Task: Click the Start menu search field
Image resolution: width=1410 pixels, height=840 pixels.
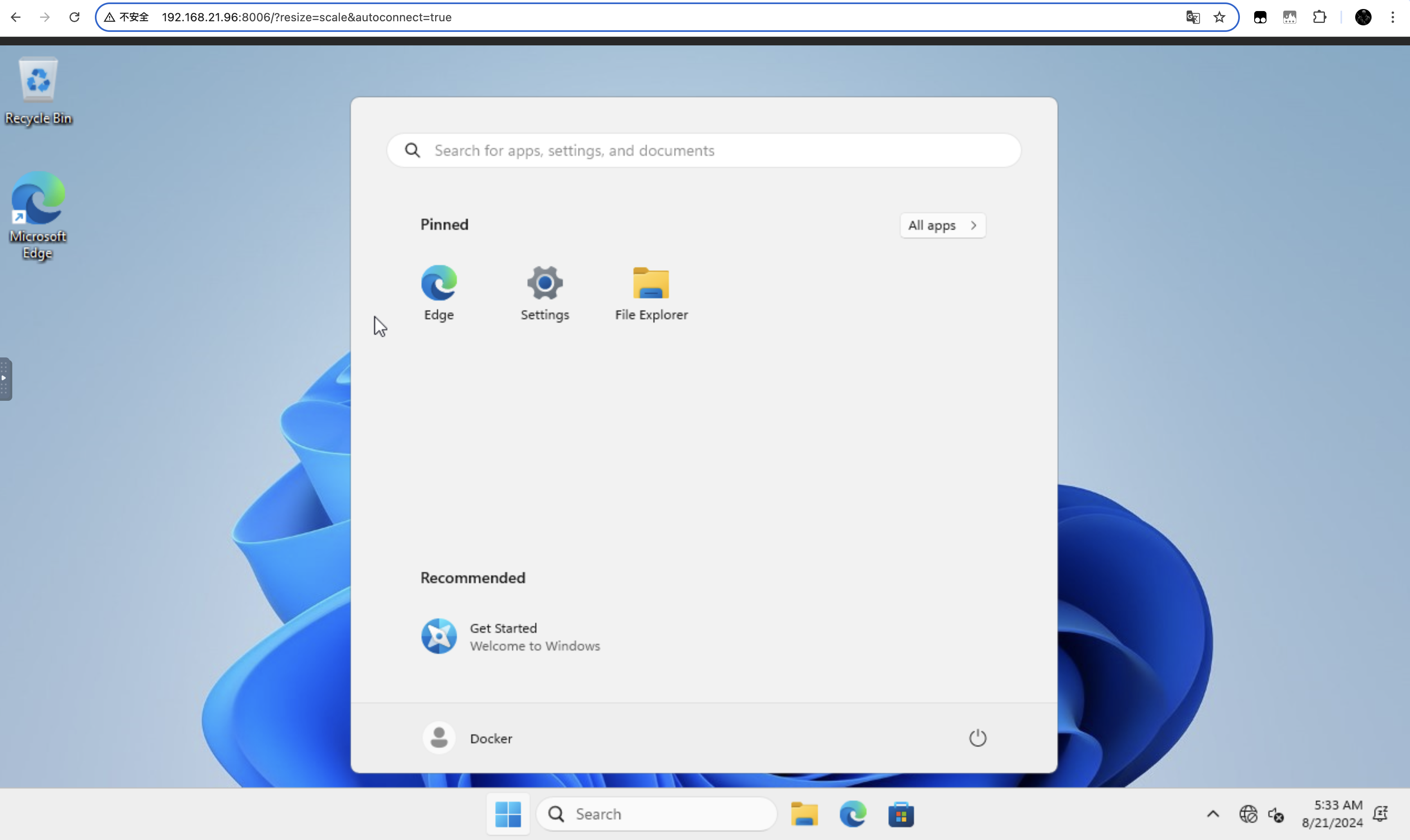Action: [704, 150]
